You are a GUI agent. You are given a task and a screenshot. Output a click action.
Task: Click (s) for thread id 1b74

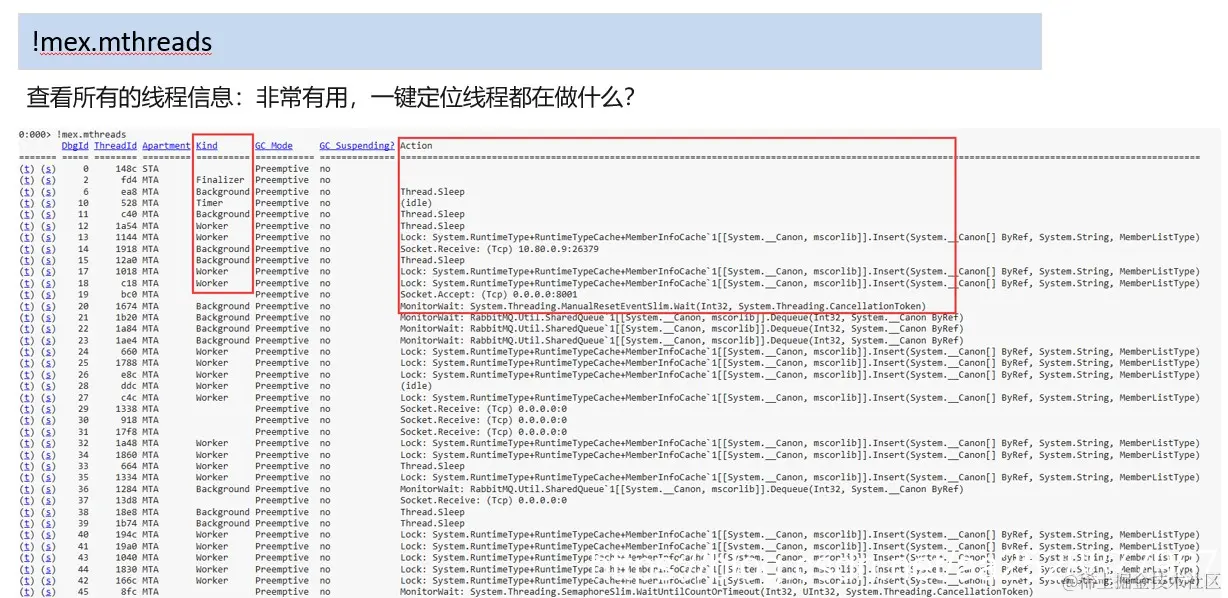(x=48, y=523)
